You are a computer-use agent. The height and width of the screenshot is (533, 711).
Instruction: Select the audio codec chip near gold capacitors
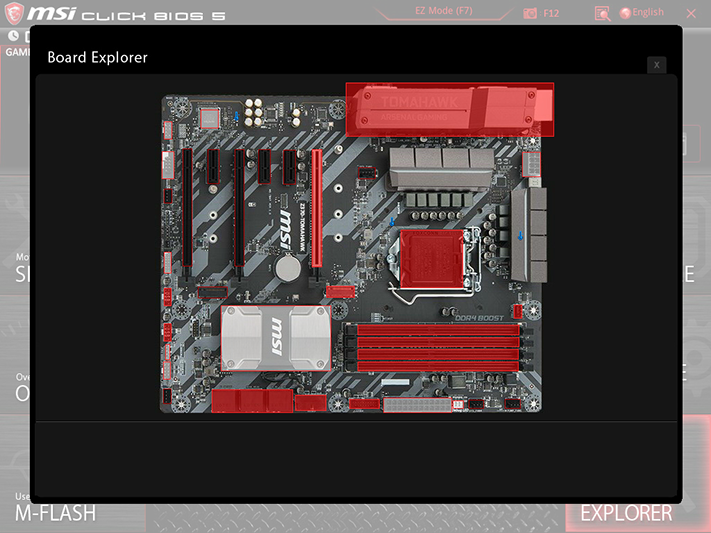coord(210,118)
